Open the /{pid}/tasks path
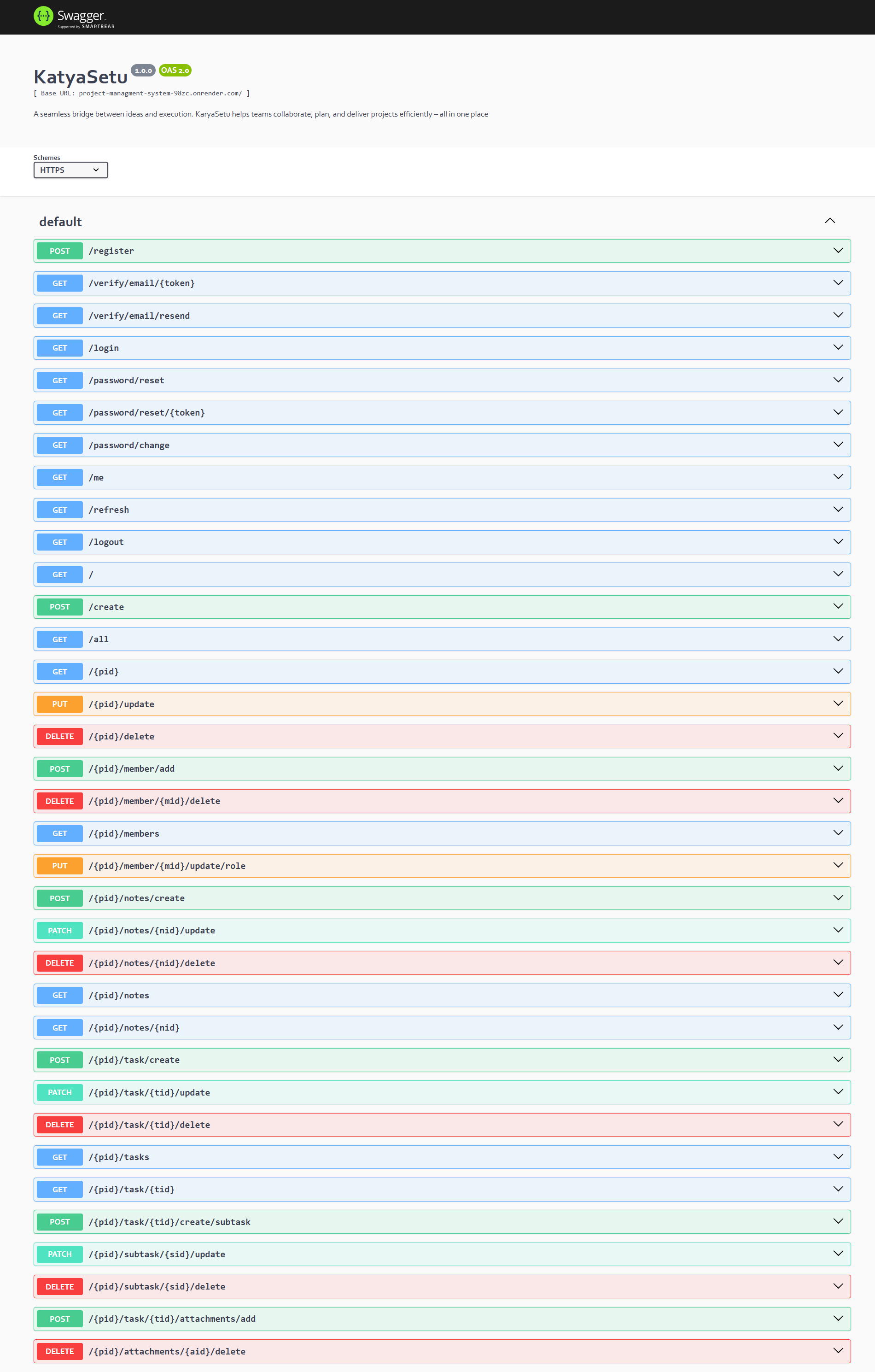 tap(119, 1157)
